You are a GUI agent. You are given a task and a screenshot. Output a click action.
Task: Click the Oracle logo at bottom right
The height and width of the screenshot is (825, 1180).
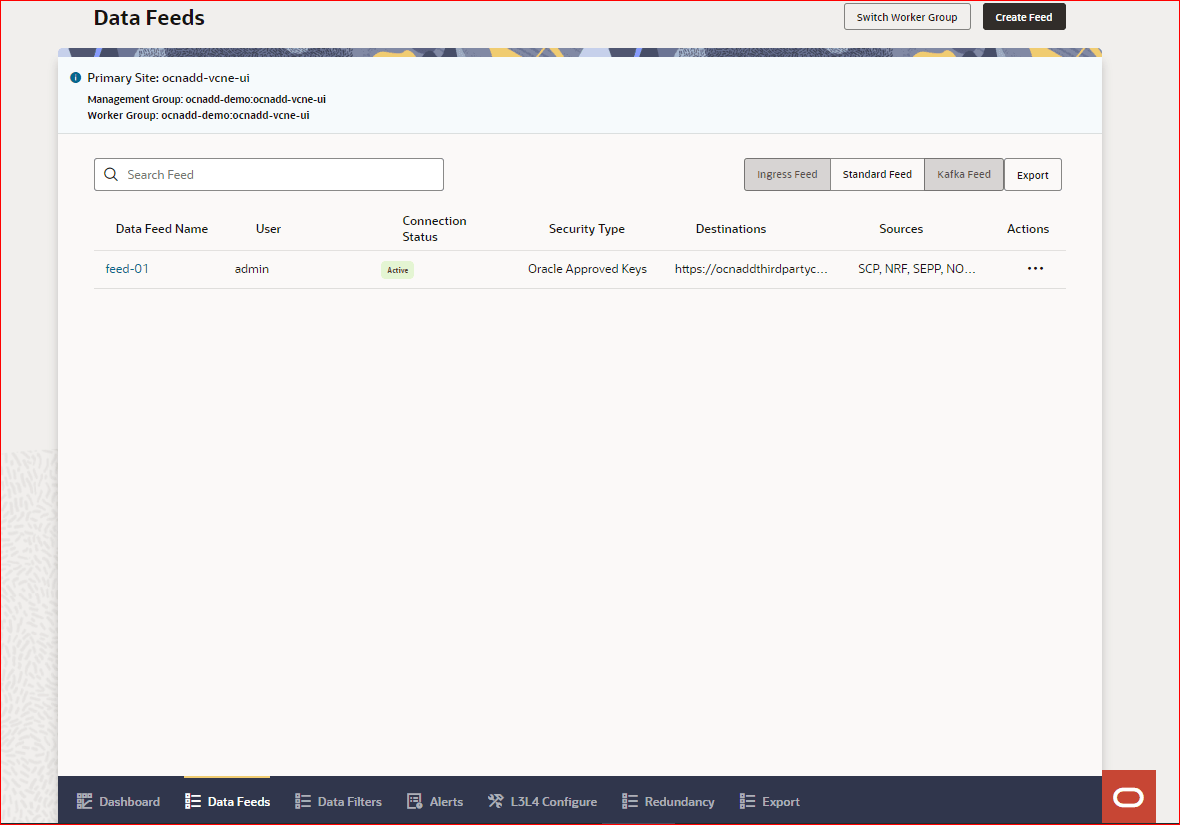click(x=1128, y=796)
